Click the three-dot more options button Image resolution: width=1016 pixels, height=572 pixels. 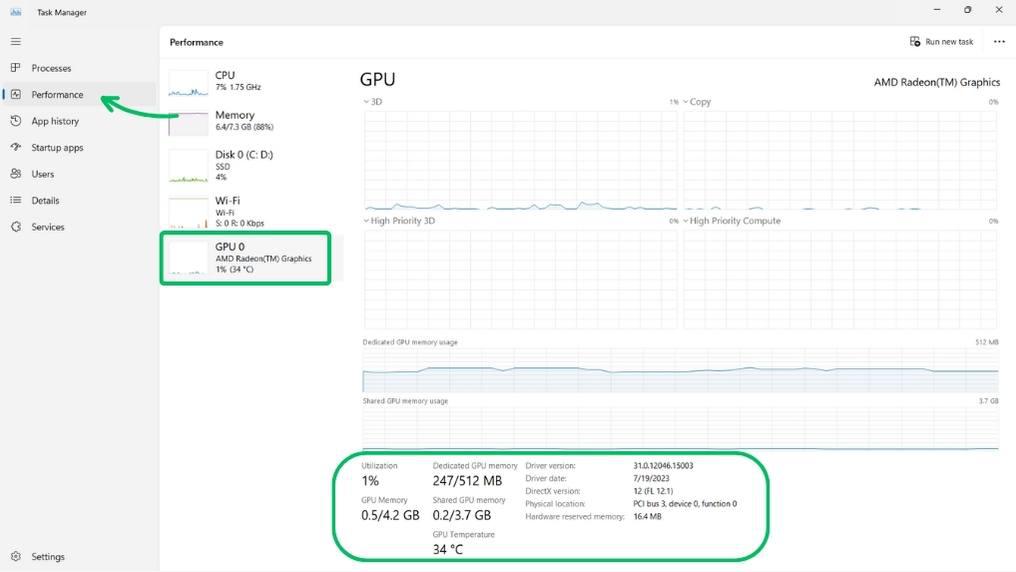[999, 42]
